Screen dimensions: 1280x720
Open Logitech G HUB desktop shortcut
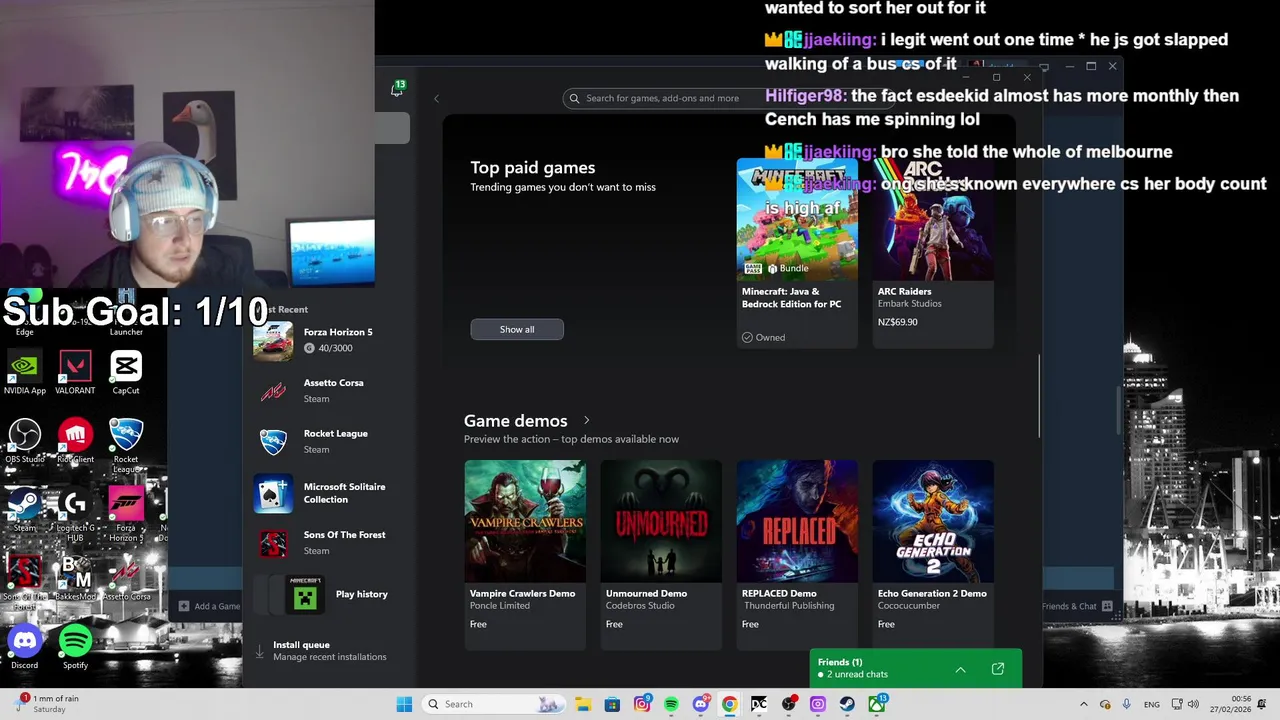[75, 514]
